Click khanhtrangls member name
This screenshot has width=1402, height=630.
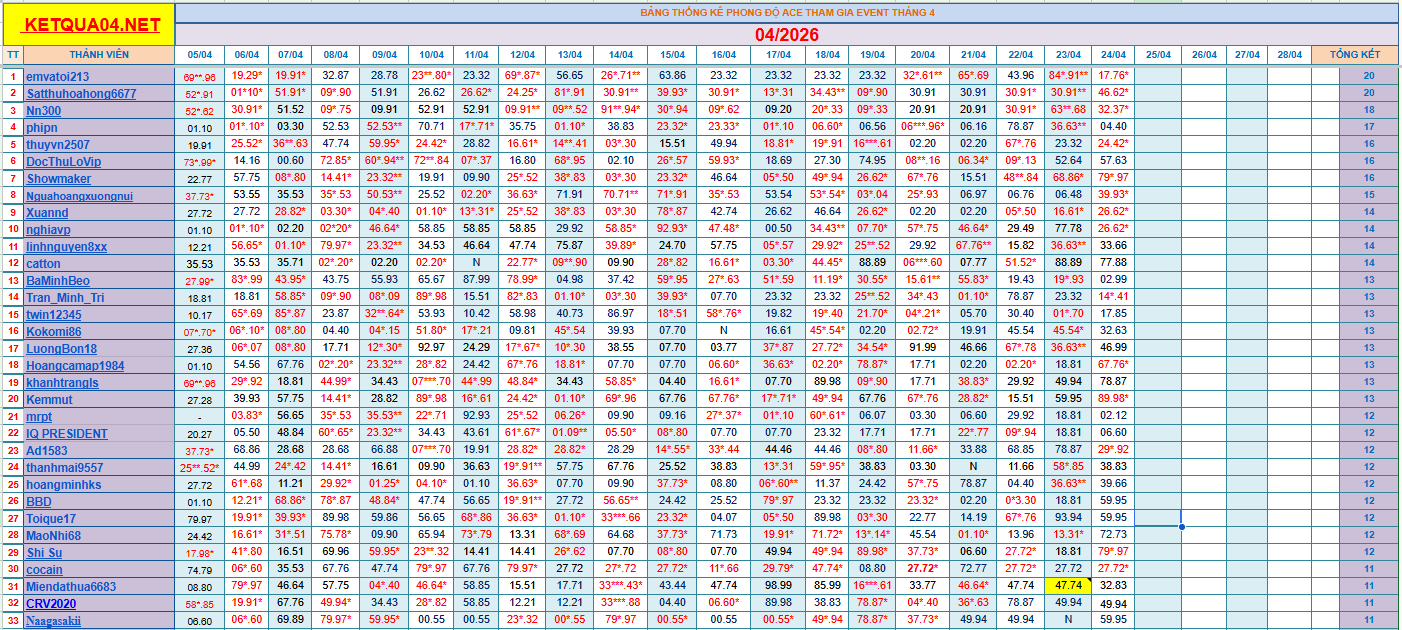(62, 382)
